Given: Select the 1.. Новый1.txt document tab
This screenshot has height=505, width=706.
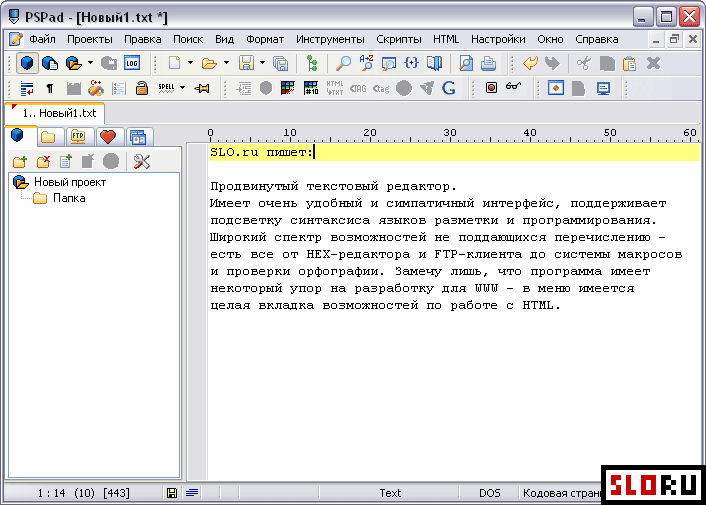Looking at the screenshot, I should click(55, 113).
